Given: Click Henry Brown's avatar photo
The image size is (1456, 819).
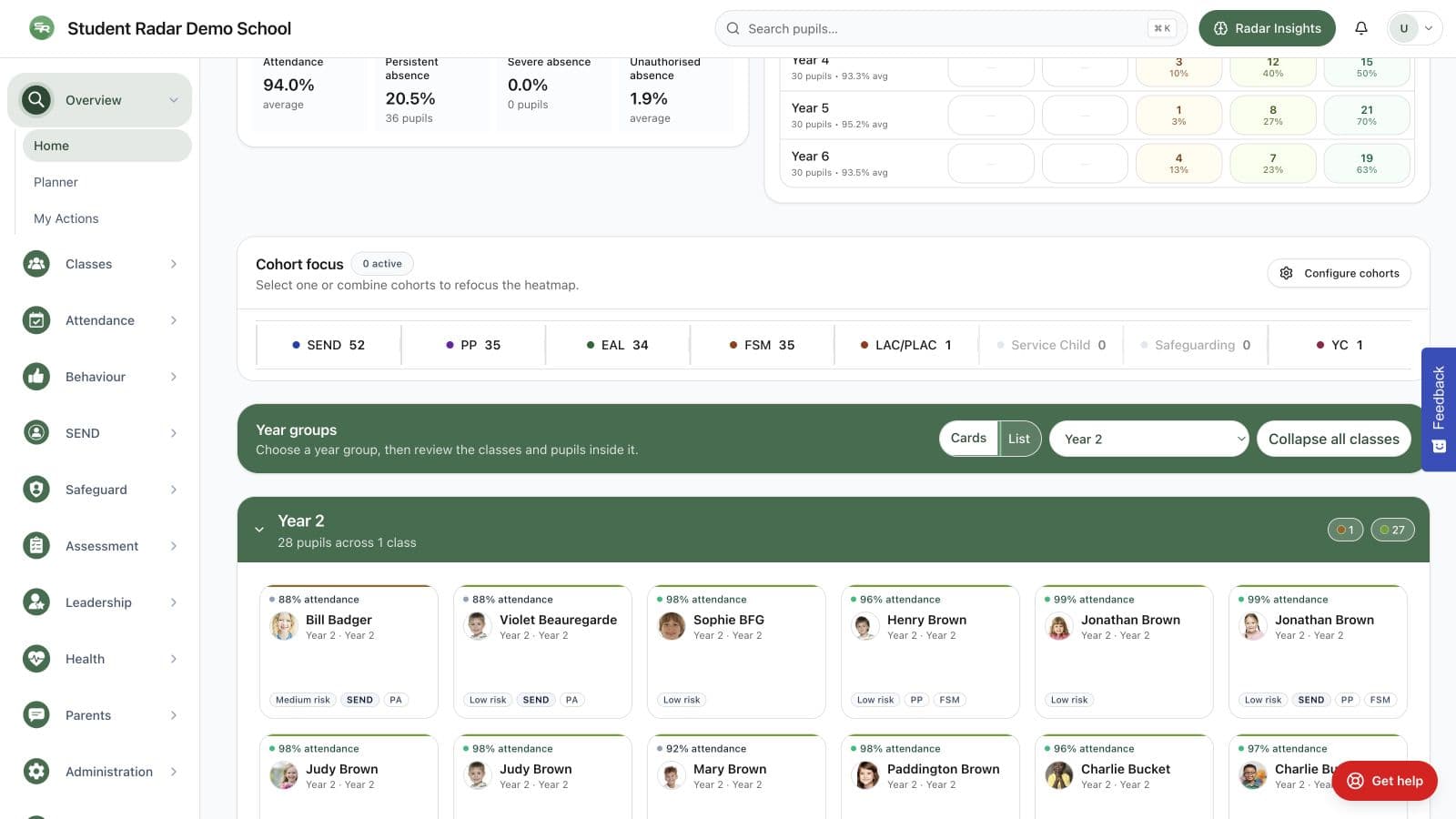Looking at the screenshot, I should [x=865, y=626].
